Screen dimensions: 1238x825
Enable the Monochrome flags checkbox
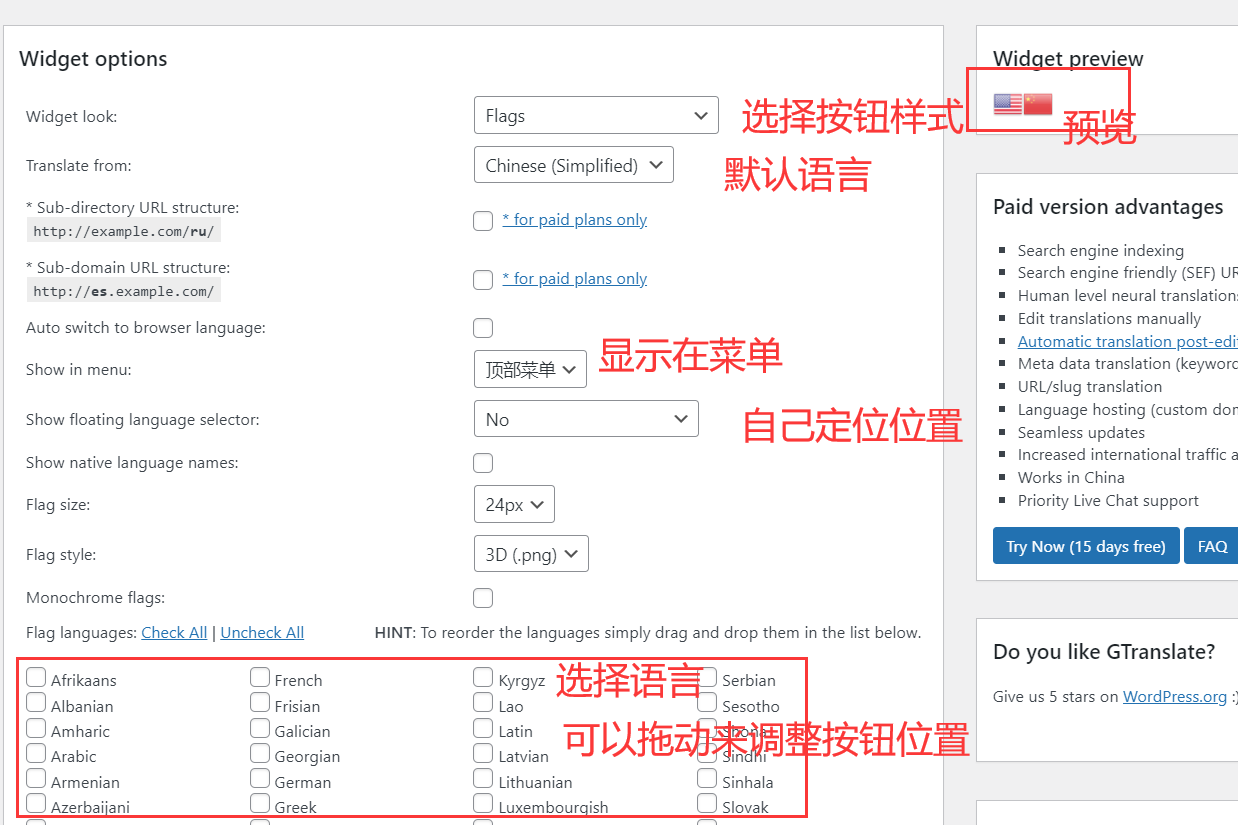coord(483,598)
